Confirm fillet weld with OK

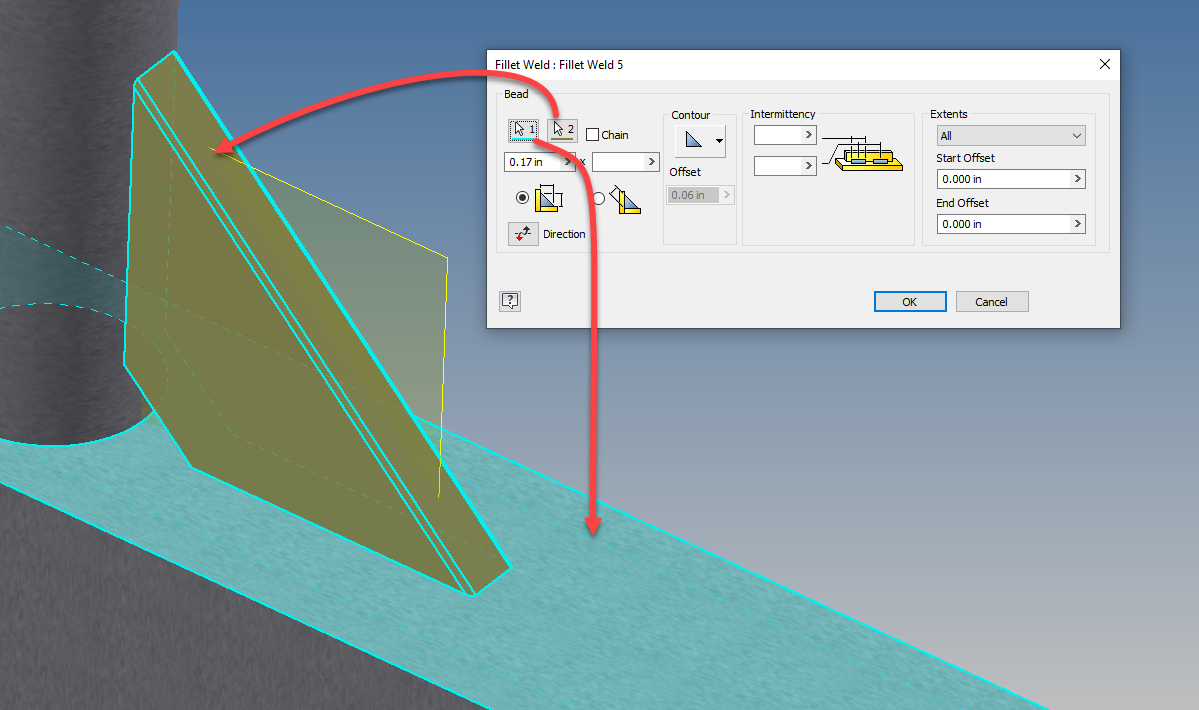pyautogui.click(x=910, y=302)
